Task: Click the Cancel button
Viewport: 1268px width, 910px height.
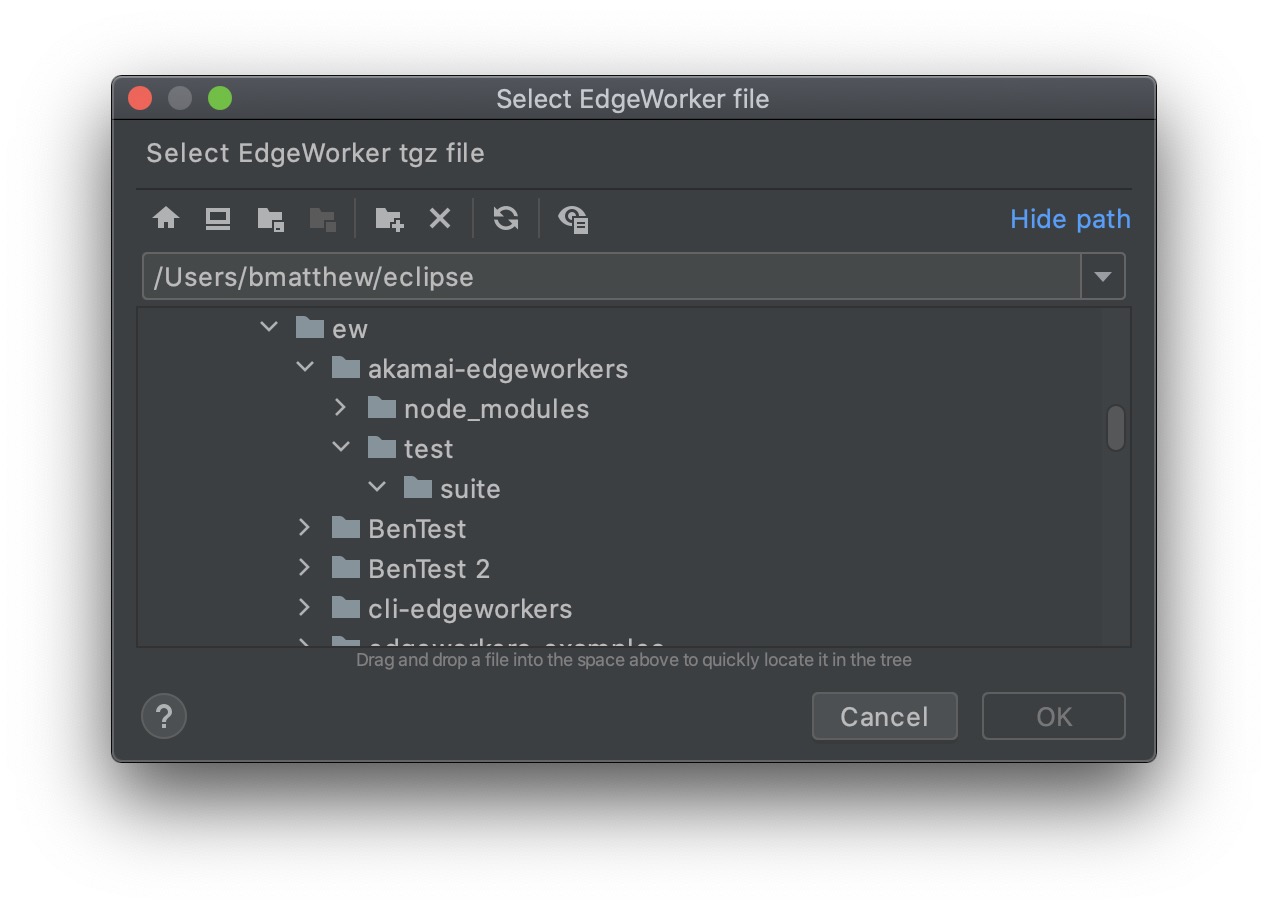Action: pos(884,716)
